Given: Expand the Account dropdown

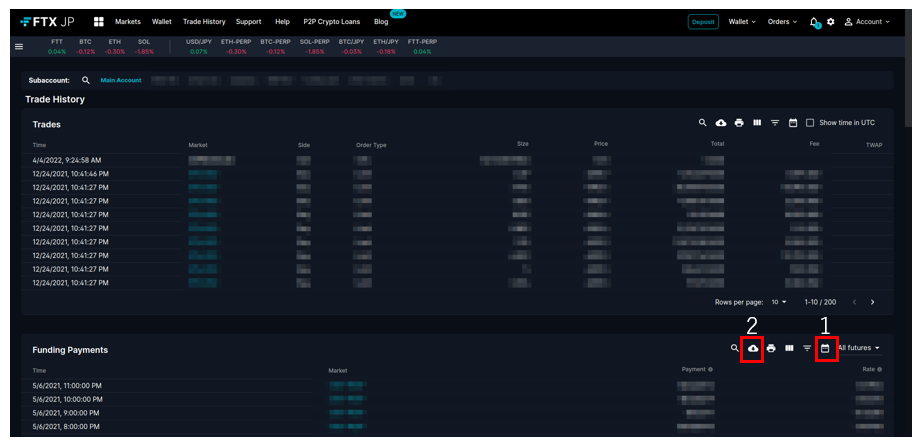Looking at the screenshot, I should point(867,22).
